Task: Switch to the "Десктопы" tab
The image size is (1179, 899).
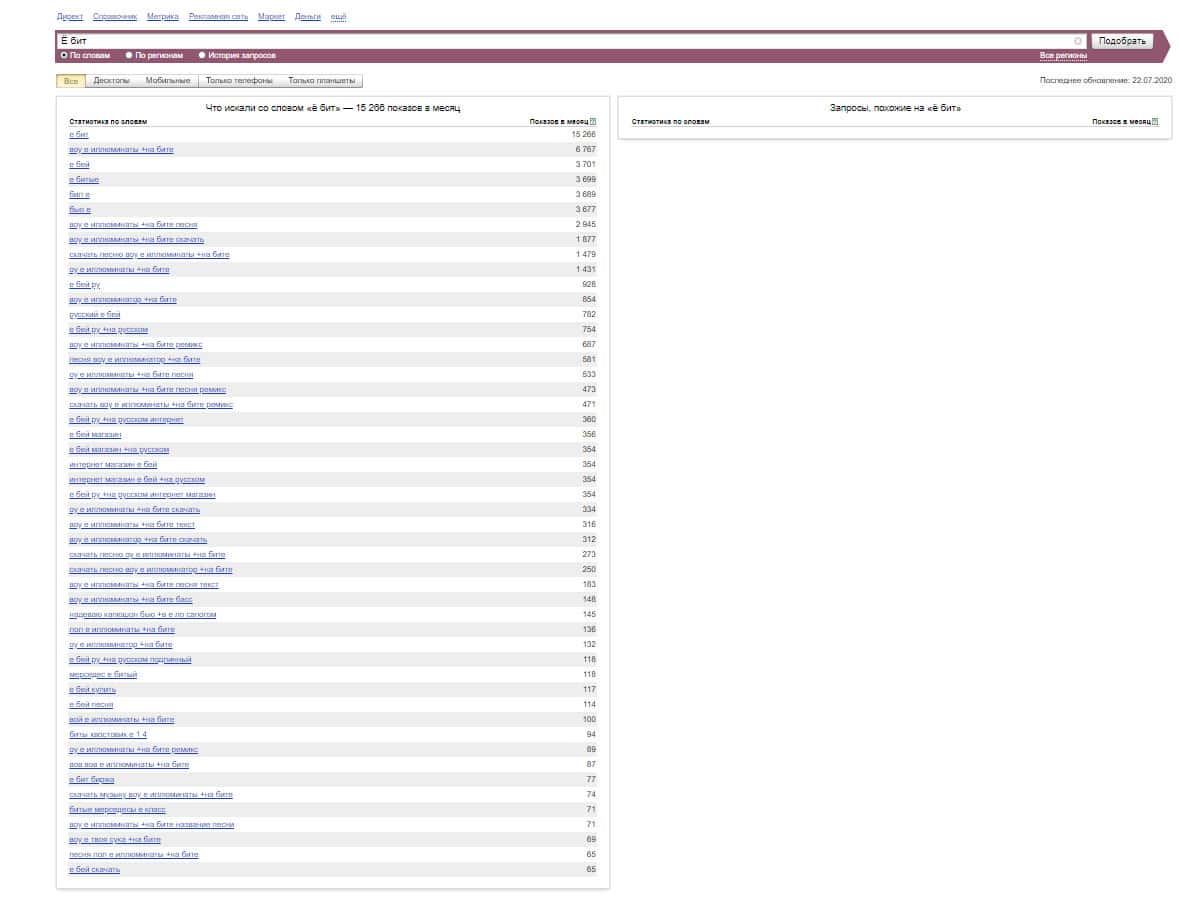Action: 112,81
